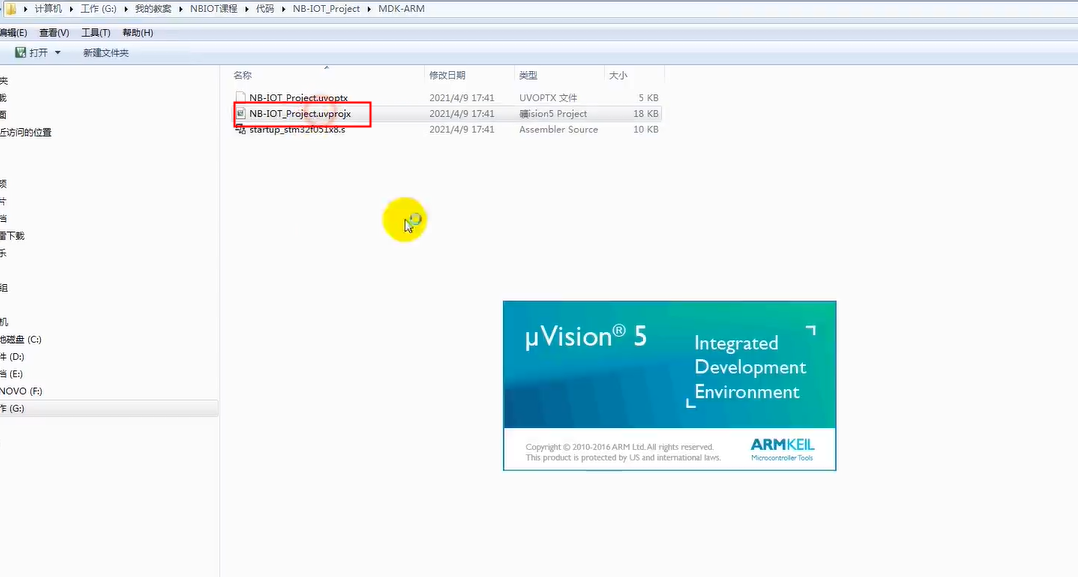Expand breadcrumb arrow after 代码
The image size is (1078, 577).
point(284,9)
